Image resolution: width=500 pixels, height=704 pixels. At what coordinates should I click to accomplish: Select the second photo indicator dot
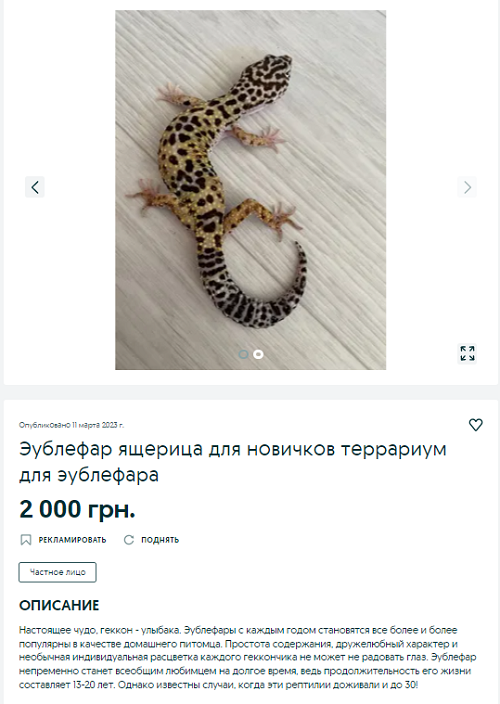pyautogui.click(x=258, y=354)
